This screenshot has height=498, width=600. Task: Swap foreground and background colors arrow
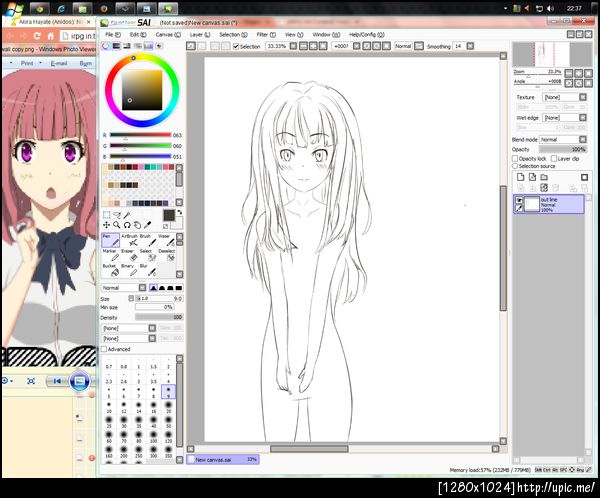[x=179, y=212]
